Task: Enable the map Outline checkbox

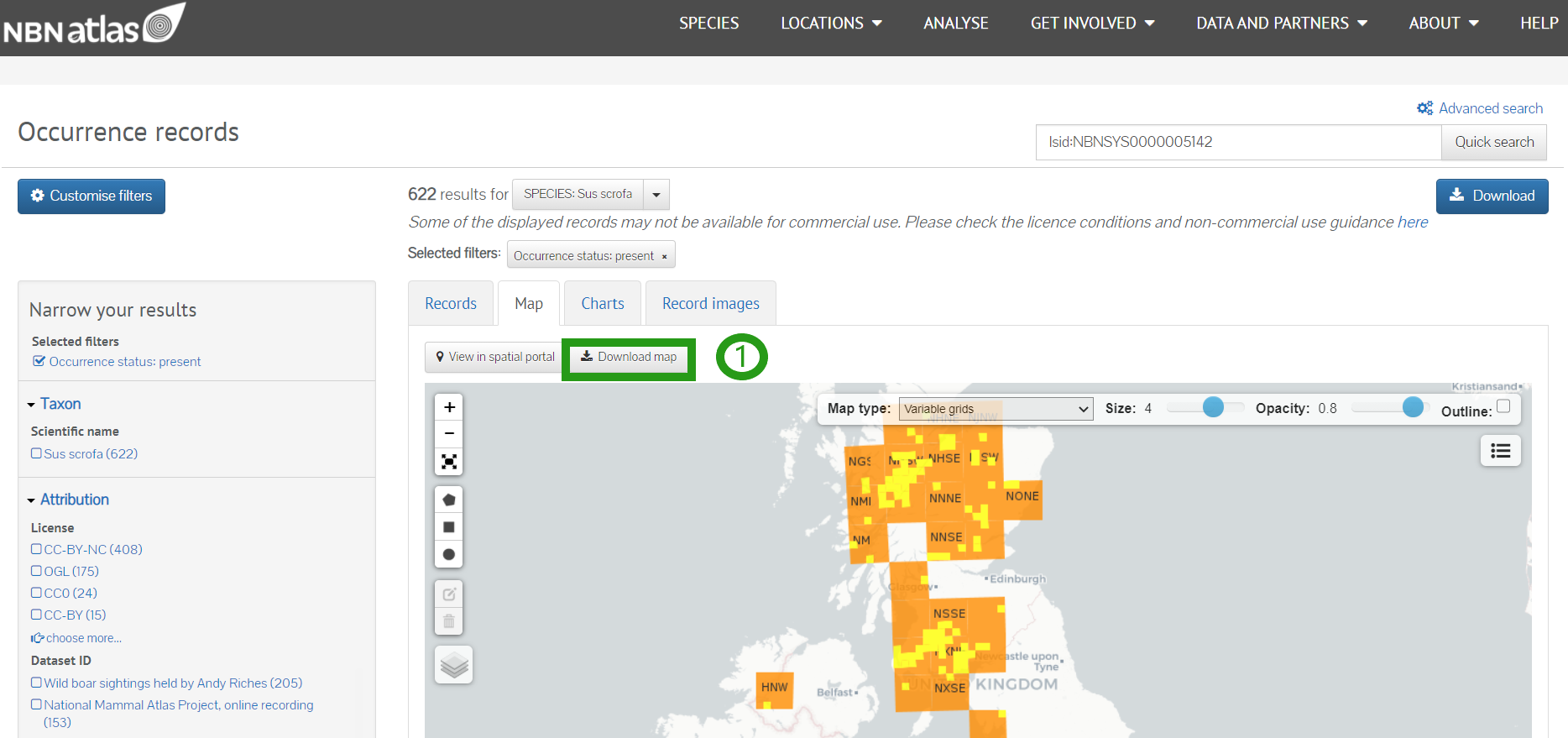Action: tap(1503, 406)
